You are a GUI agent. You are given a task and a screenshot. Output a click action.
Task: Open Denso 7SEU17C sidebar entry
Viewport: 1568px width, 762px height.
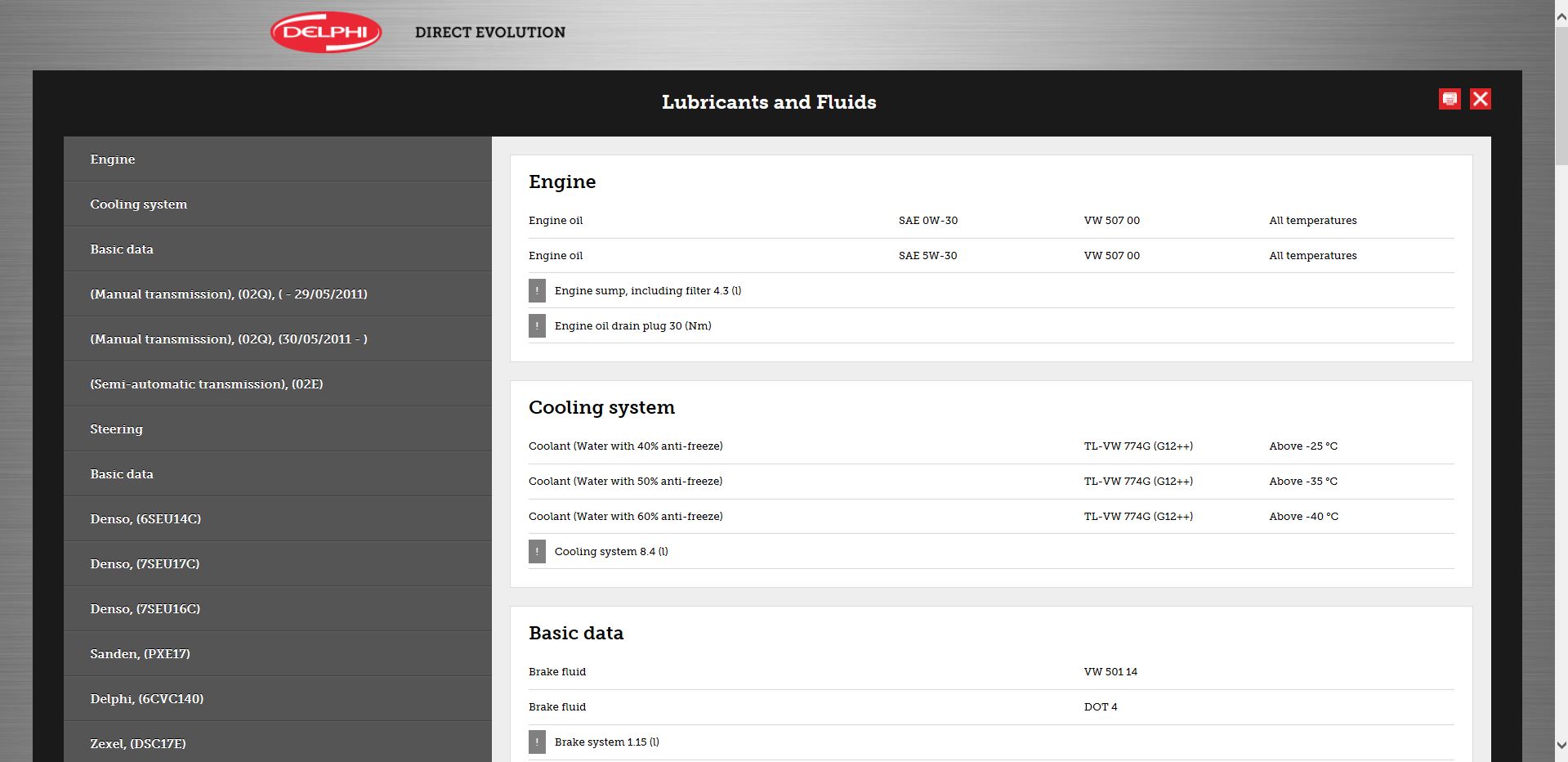pyautogui.click(x=145, y=564)
